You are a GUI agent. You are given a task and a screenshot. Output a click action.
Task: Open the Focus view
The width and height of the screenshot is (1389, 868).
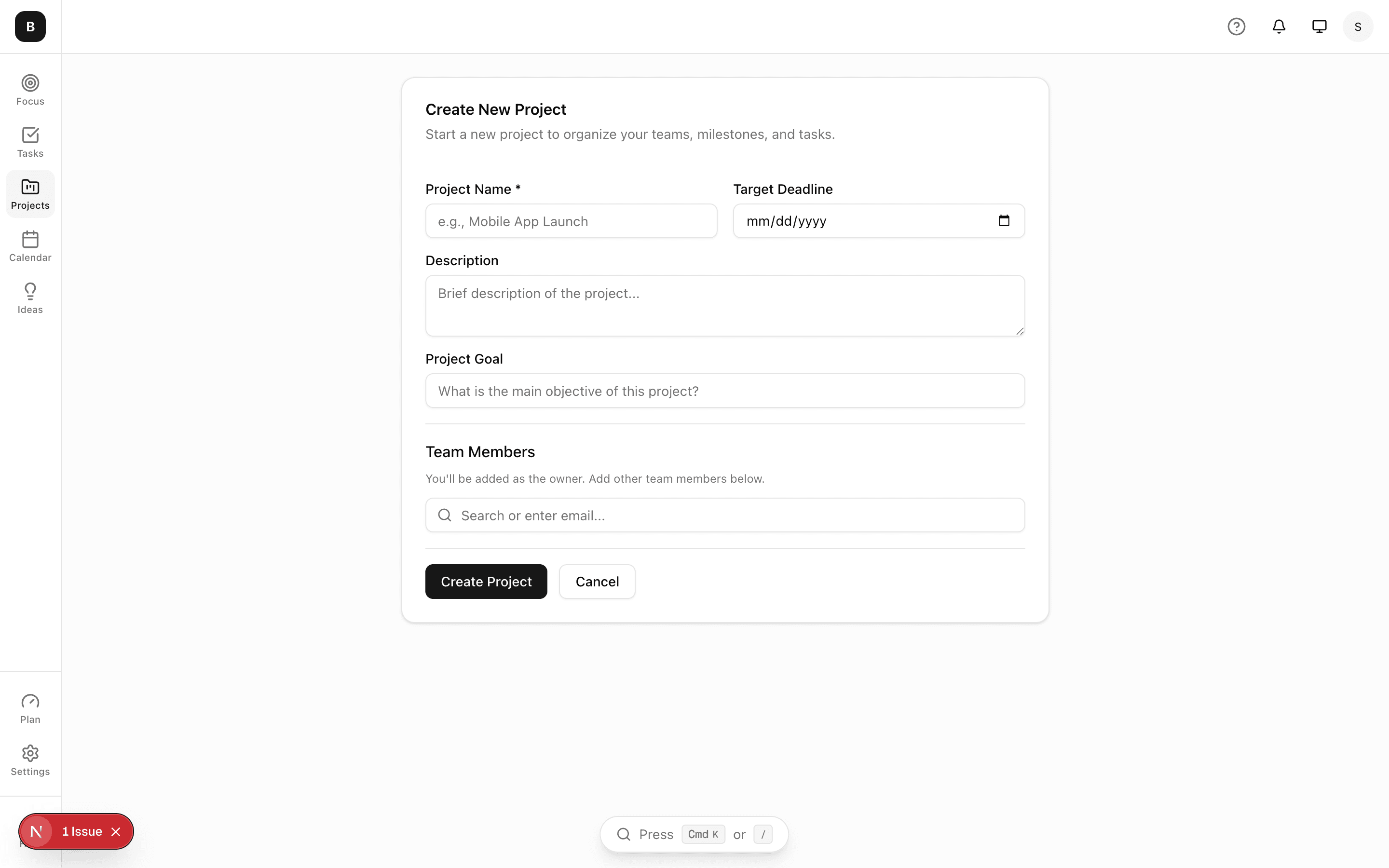pos(30,89)
